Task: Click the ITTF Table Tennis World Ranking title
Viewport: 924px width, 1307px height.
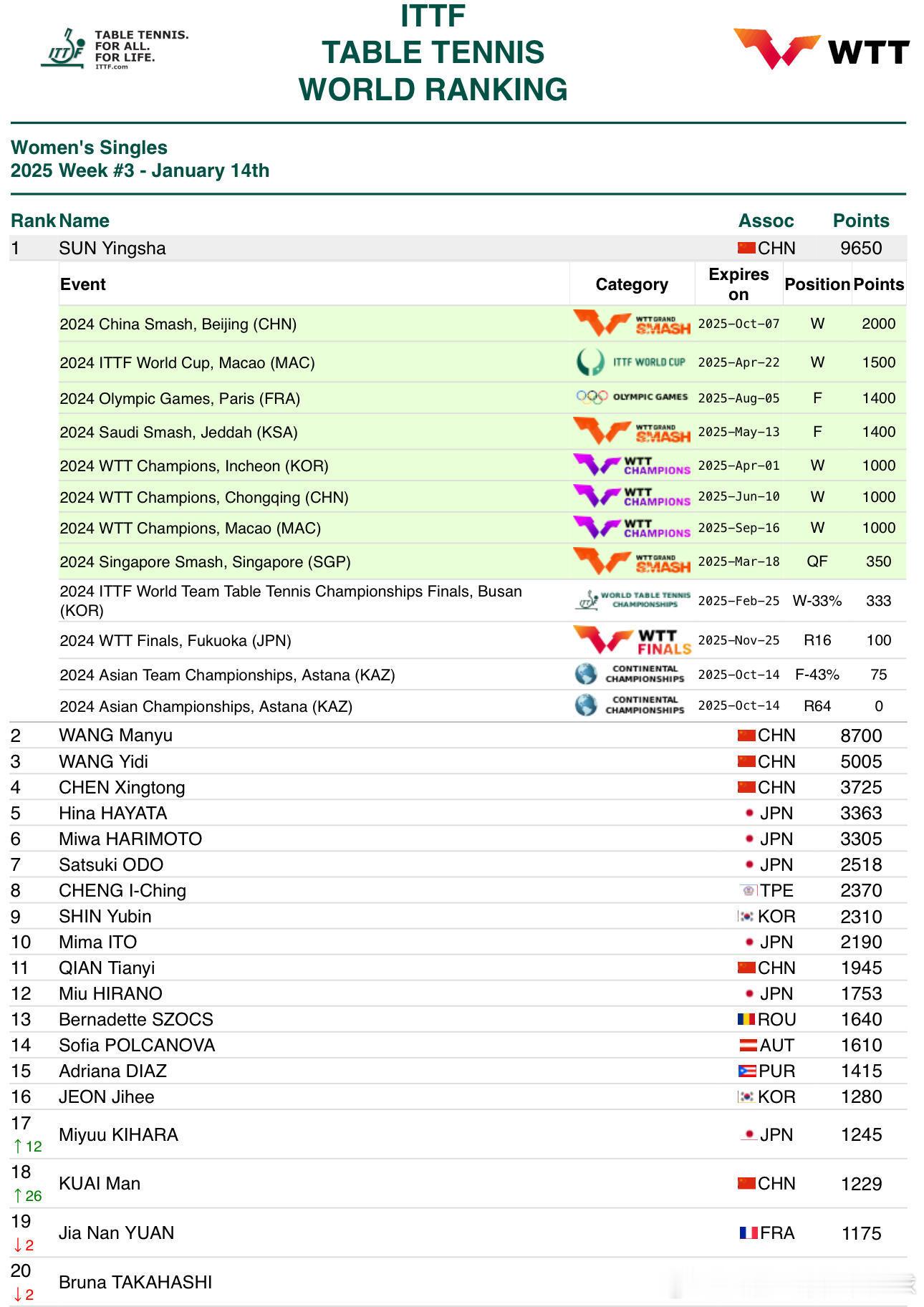Action: pyautogui.click(x=433, y=52)
